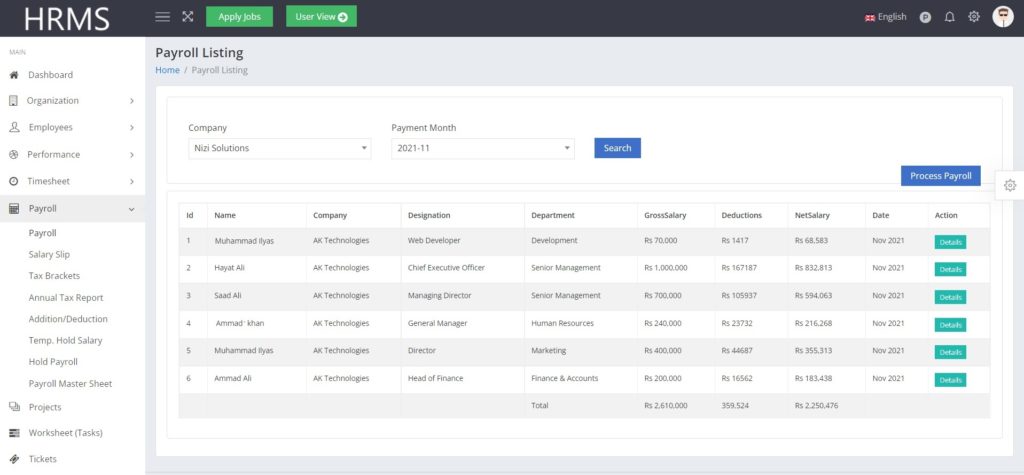1024x475 pixels.
Task: Click the HRMS logo
Action: pos(67,18)
